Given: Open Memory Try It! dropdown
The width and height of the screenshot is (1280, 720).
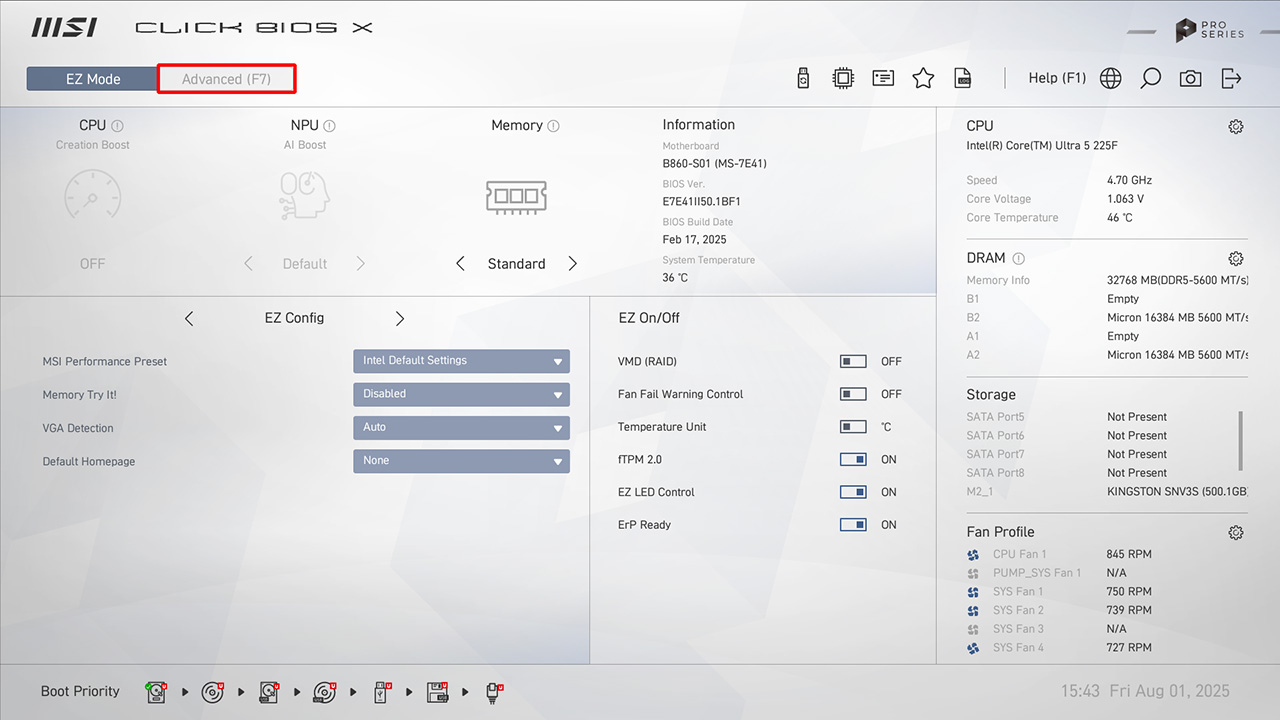Looking at the screenshot, I should tap(461, 394).
